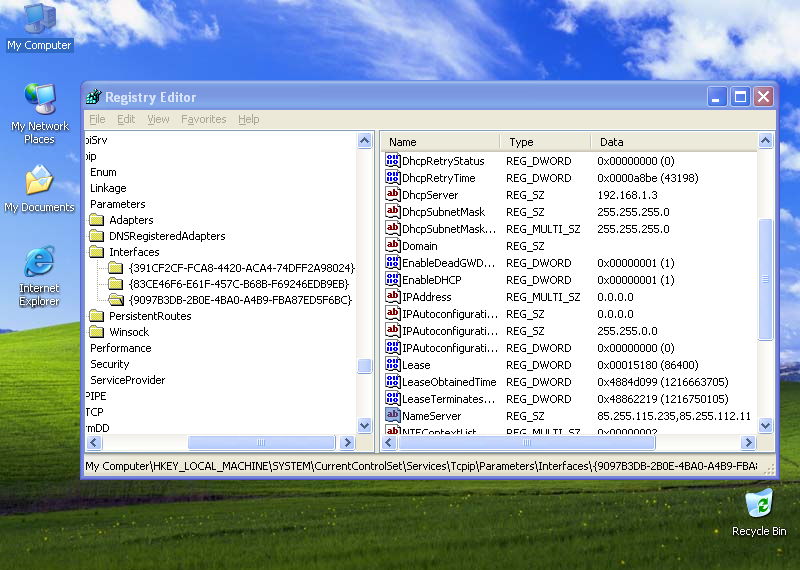Click the Lease DWORD value icon

point(392,364)
